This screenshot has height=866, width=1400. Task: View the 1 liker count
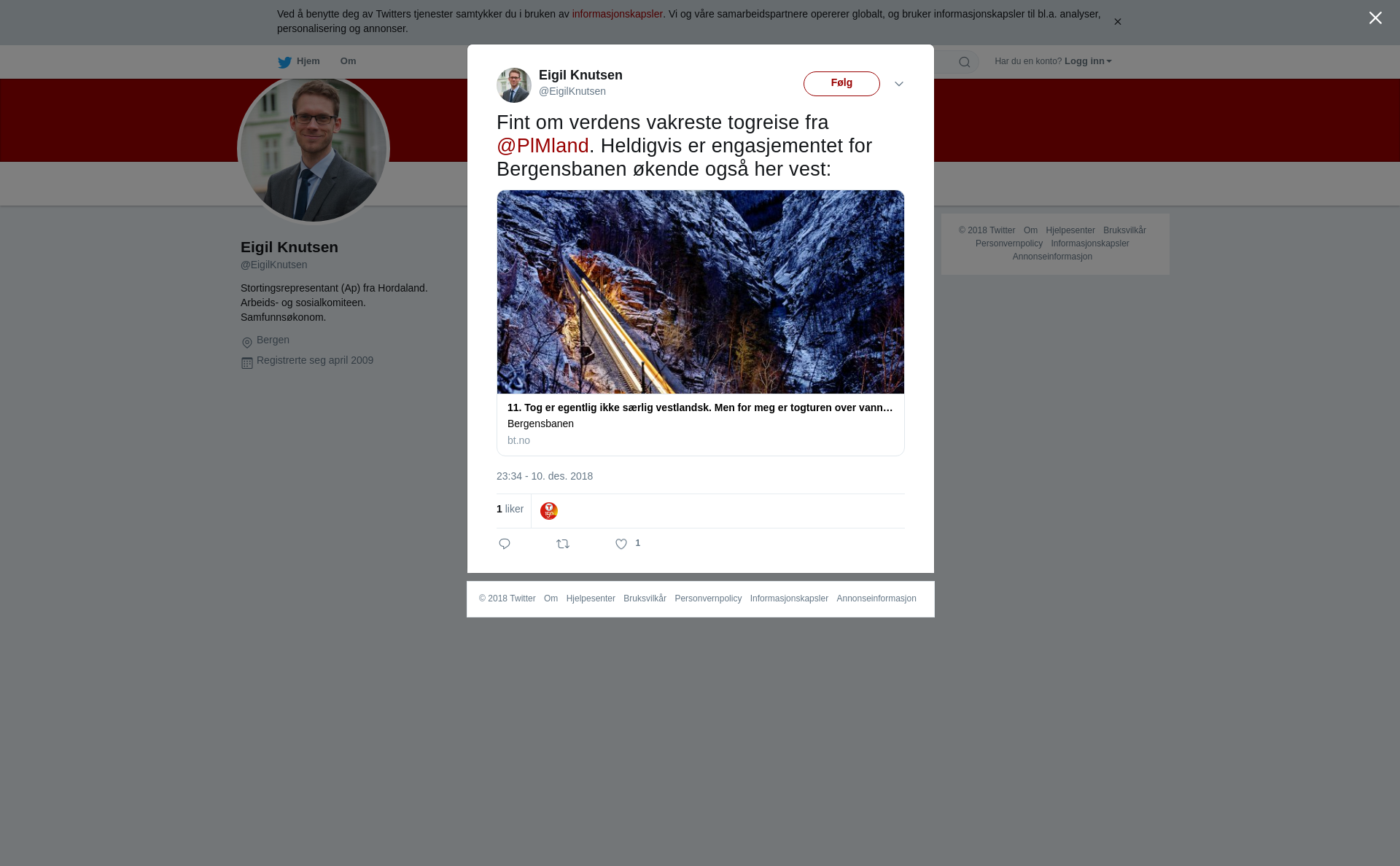point(510,509)
